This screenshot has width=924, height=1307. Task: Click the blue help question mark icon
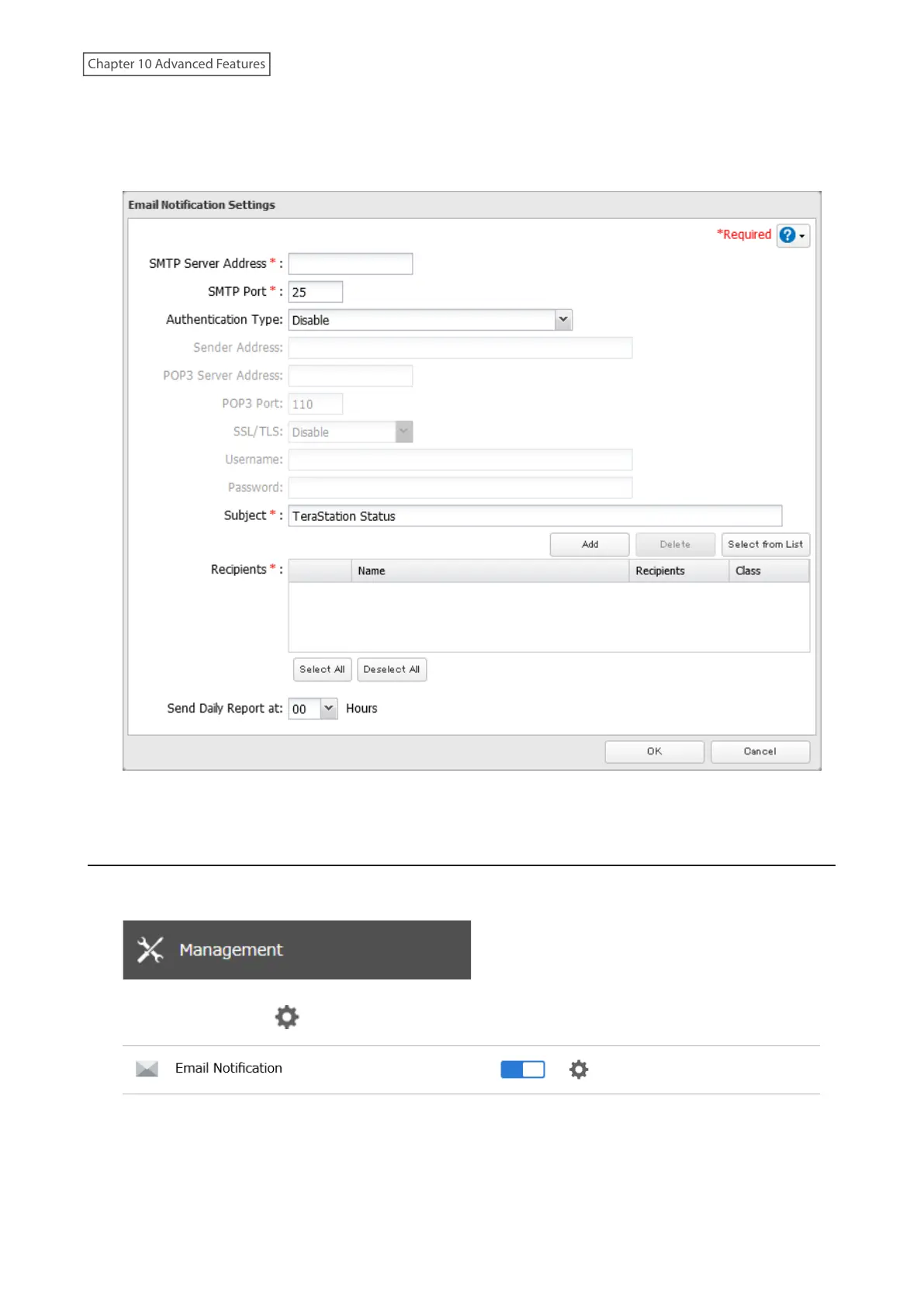point(787,235)
